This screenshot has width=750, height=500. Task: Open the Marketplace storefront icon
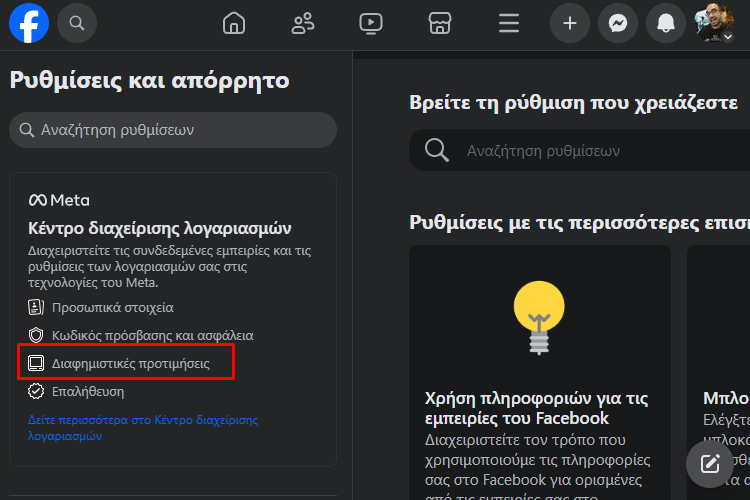pos(440,23)
